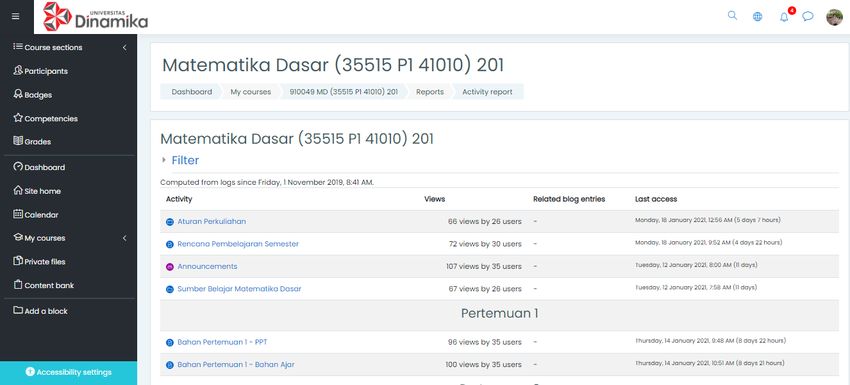Open the Universitas Dinamika logo home
This screenshot has height=385, width=850.
pyautogui.click(x=95, y=16)
